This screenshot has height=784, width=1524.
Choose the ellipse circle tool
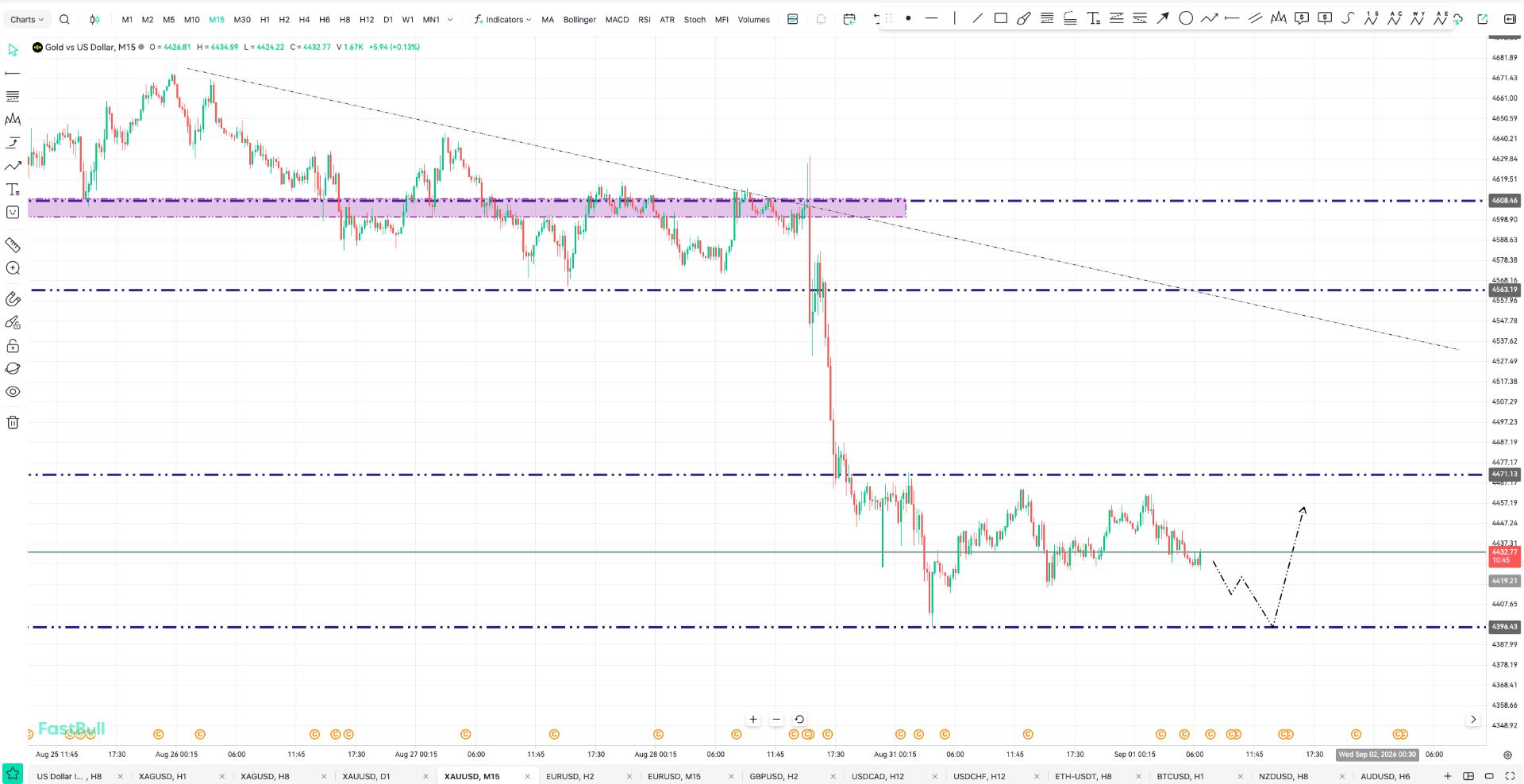pyautogui.click(x=1186, y=18)
